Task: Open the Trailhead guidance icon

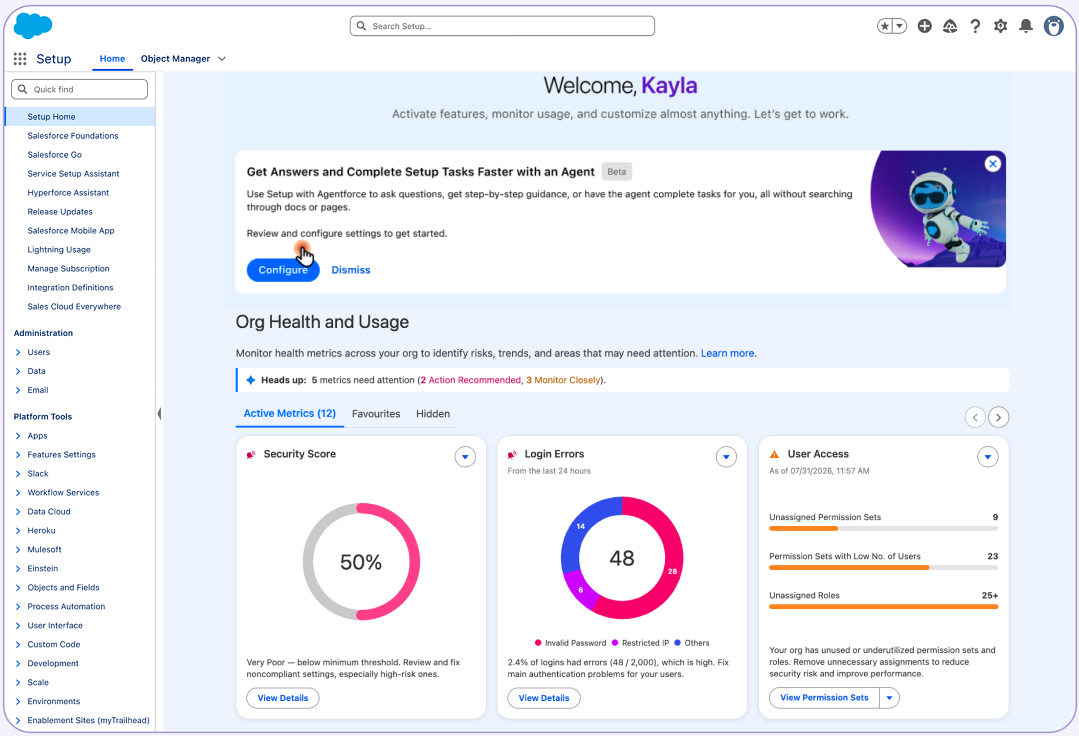Action: pyautogui.click(x=950, y=26)
